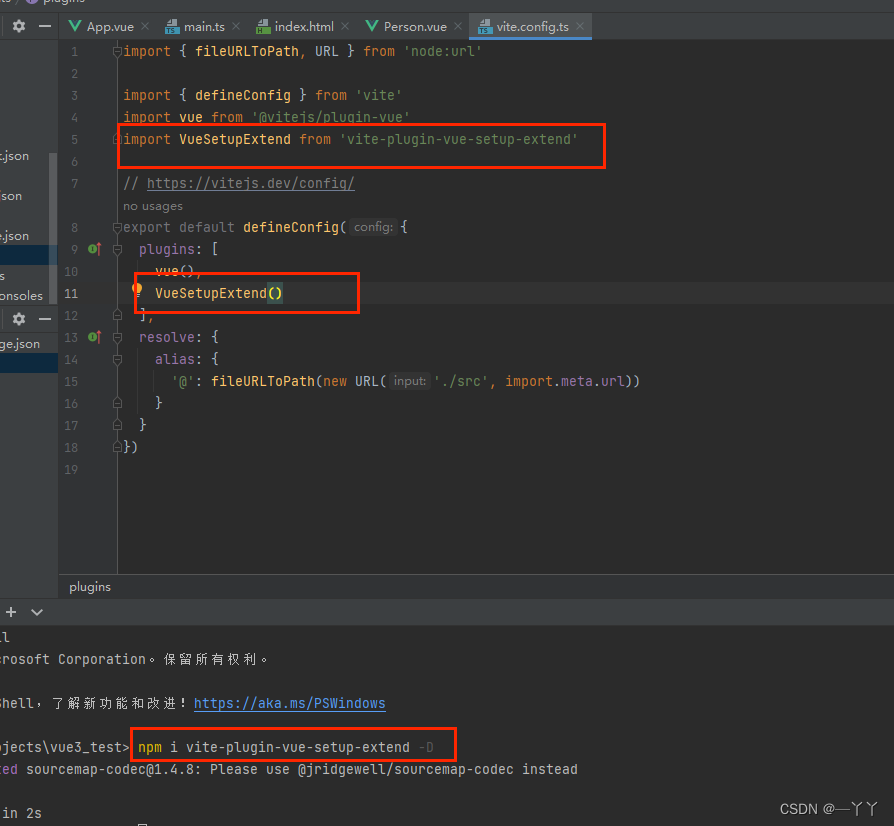Click 'vite-plugin-vue-setup-extend' string on line 5
This screenshot has width=894, height=826.
[459, 140]
